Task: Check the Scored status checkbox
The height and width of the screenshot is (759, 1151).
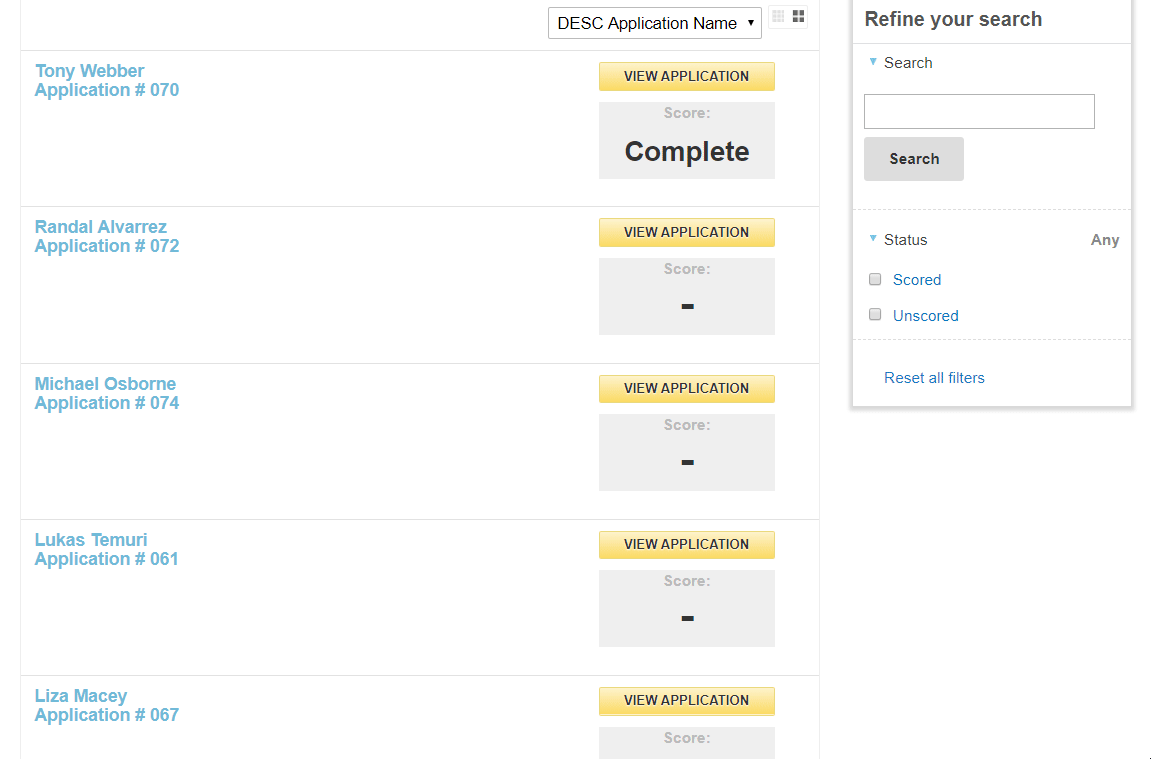Action: point(875,279)
